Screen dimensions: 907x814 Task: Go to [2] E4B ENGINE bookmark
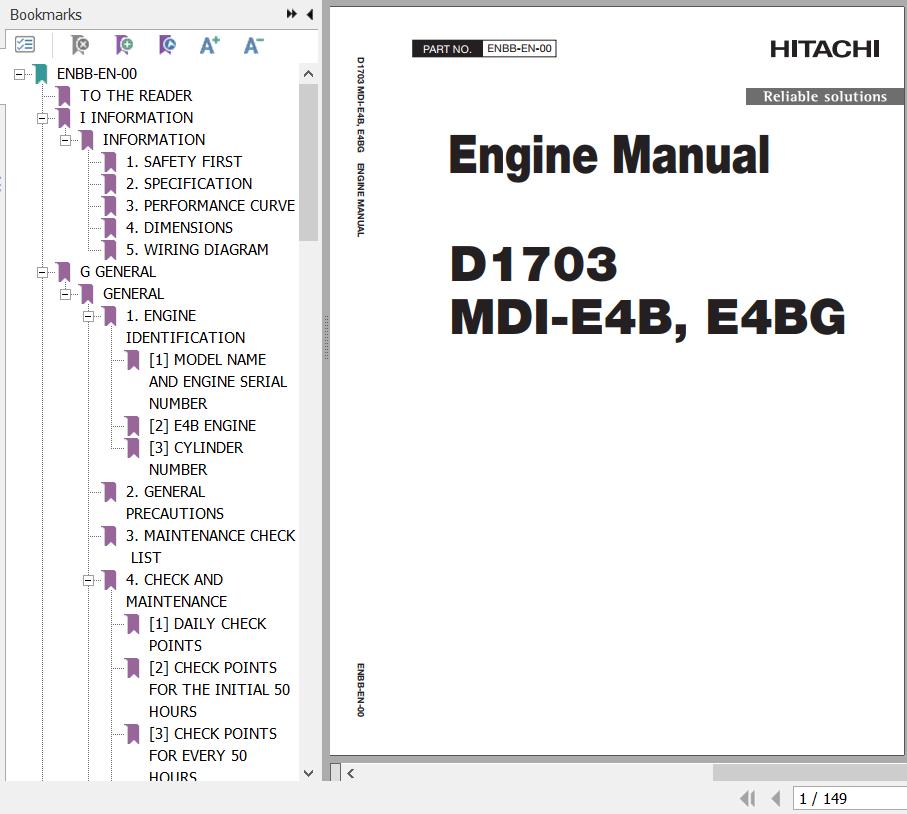pyautogui.click(x=202, y=425)
